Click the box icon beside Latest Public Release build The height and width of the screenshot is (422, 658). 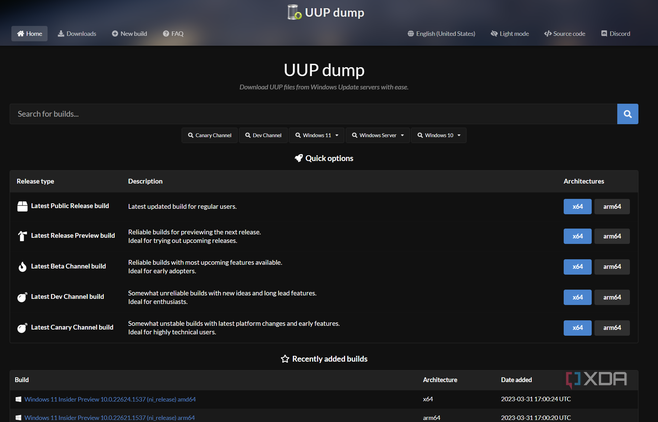point(22,206)
